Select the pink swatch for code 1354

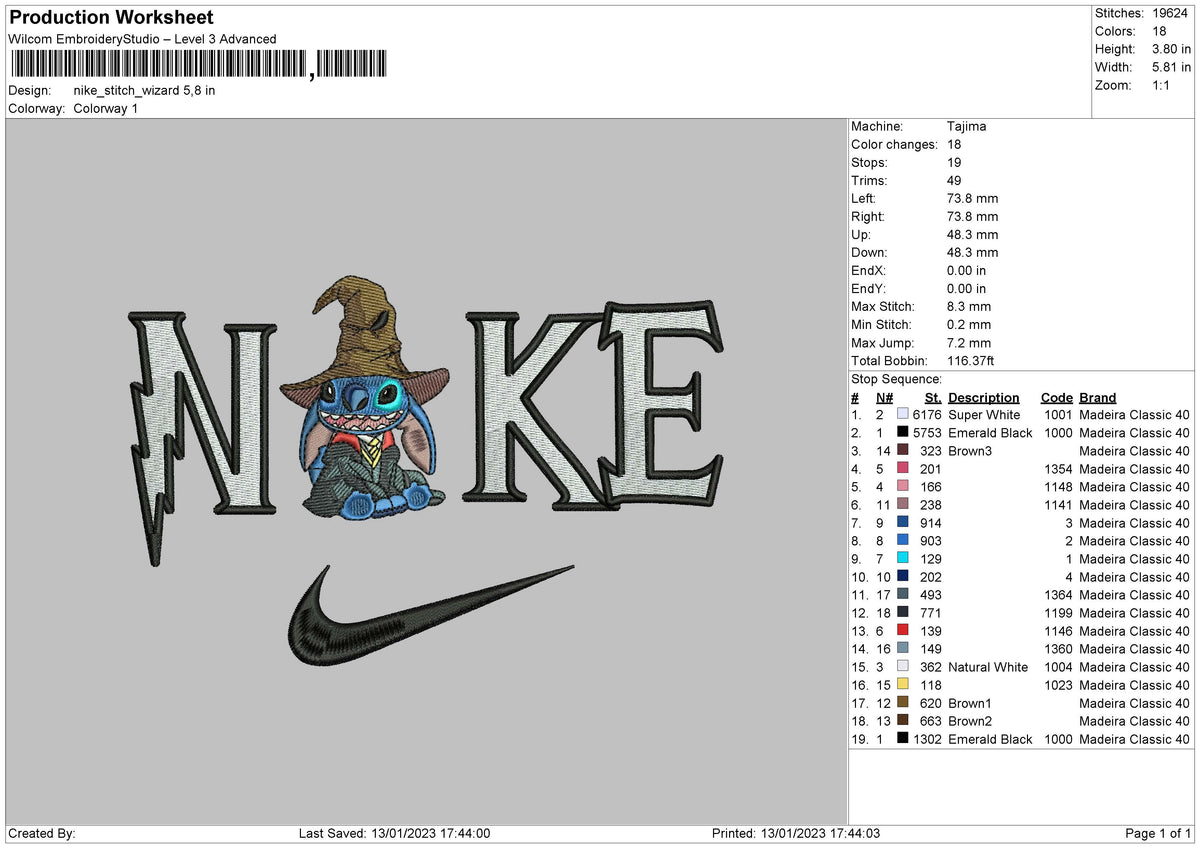[903, 469]
